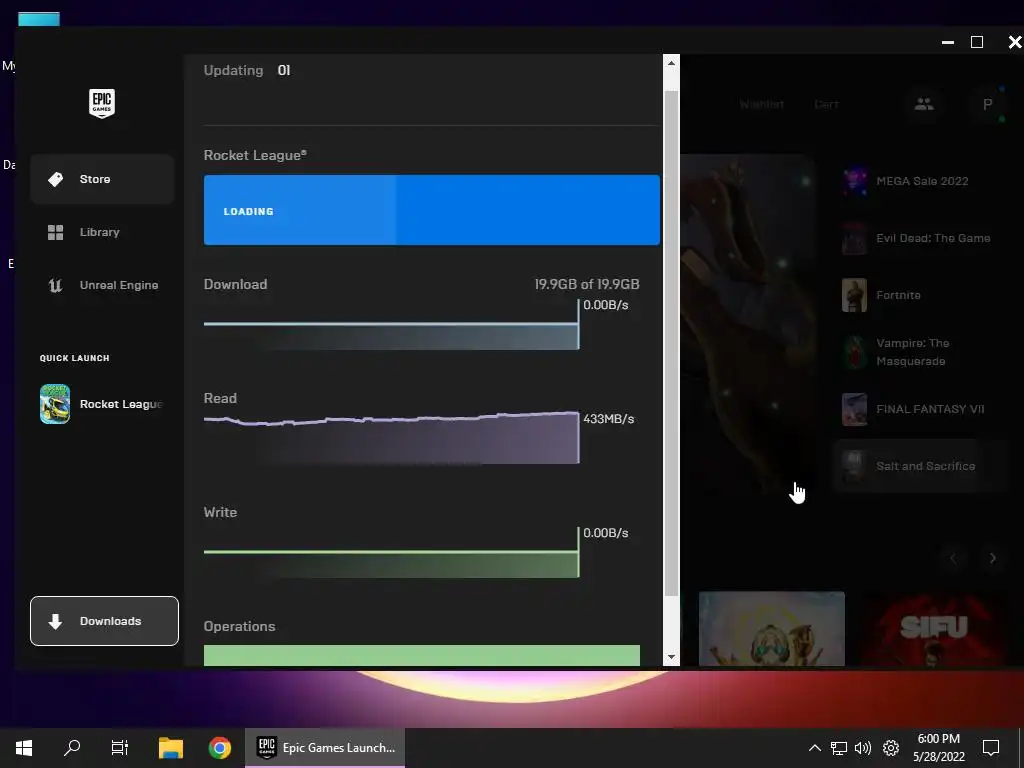Show hidden system tray icons
The image size is (1024, 768).
[814, 748]
